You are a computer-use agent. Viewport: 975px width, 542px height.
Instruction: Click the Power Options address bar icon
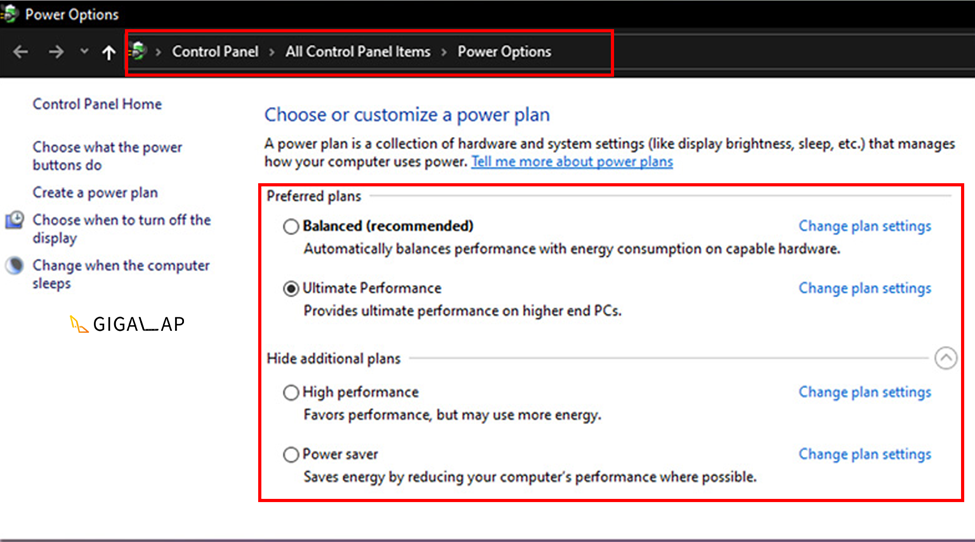139,51
